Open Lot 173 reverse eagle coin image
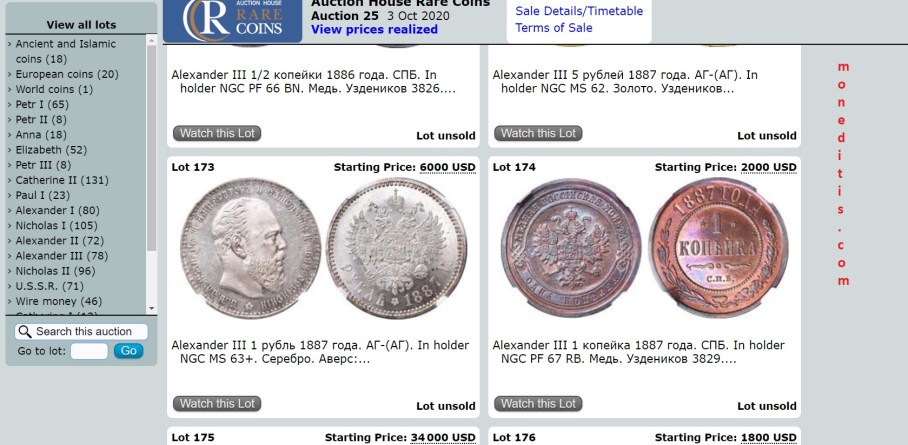Screen dimensions: 908x445 396,247
